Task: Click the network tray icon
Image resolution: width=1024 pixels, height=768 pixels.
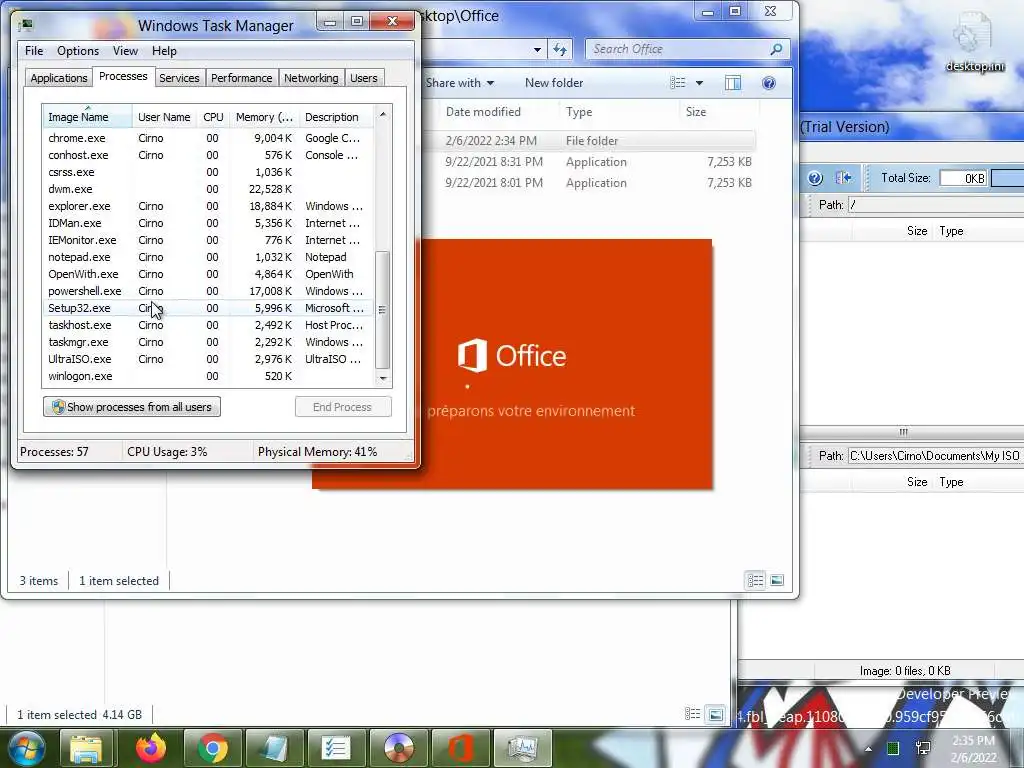Action: (x=923, y=748)
